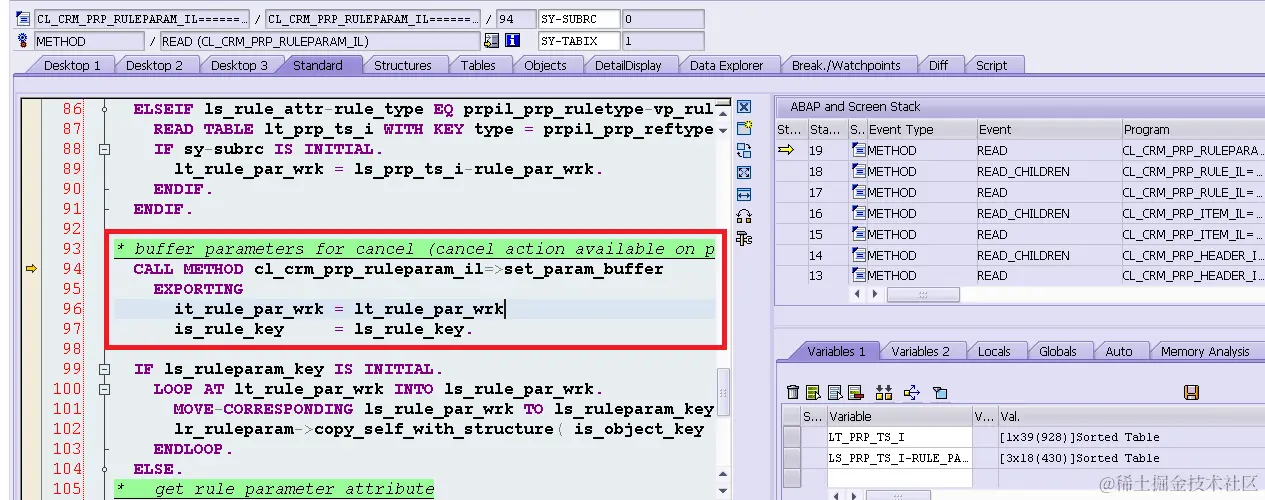Click the LT_PRP_TS_I variable cell
The width and height of the screenshot is (1265, 500).
click(x=898, y=437)
